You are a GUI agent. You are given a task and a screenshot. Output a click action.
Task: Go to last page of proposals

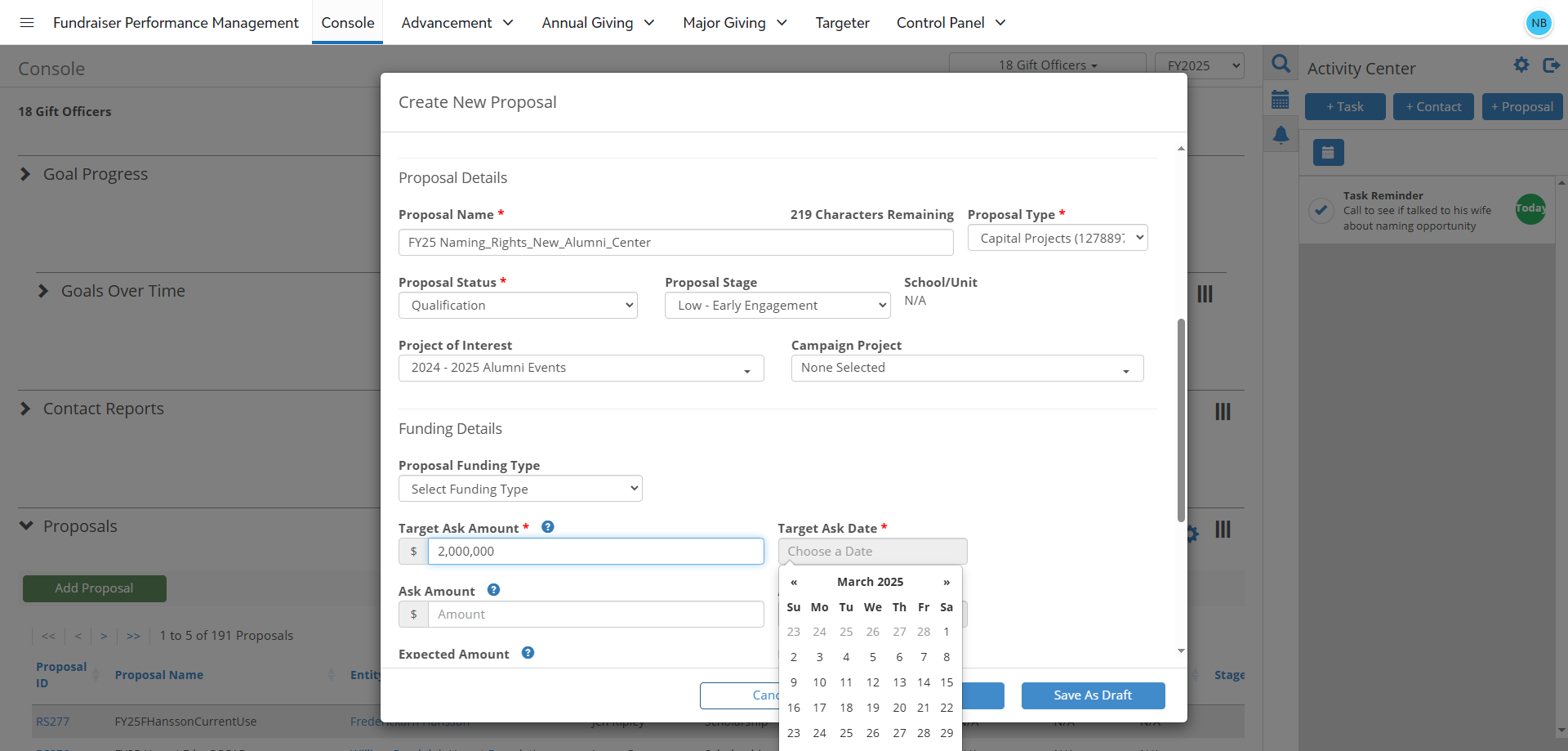(x=133, y=636)
